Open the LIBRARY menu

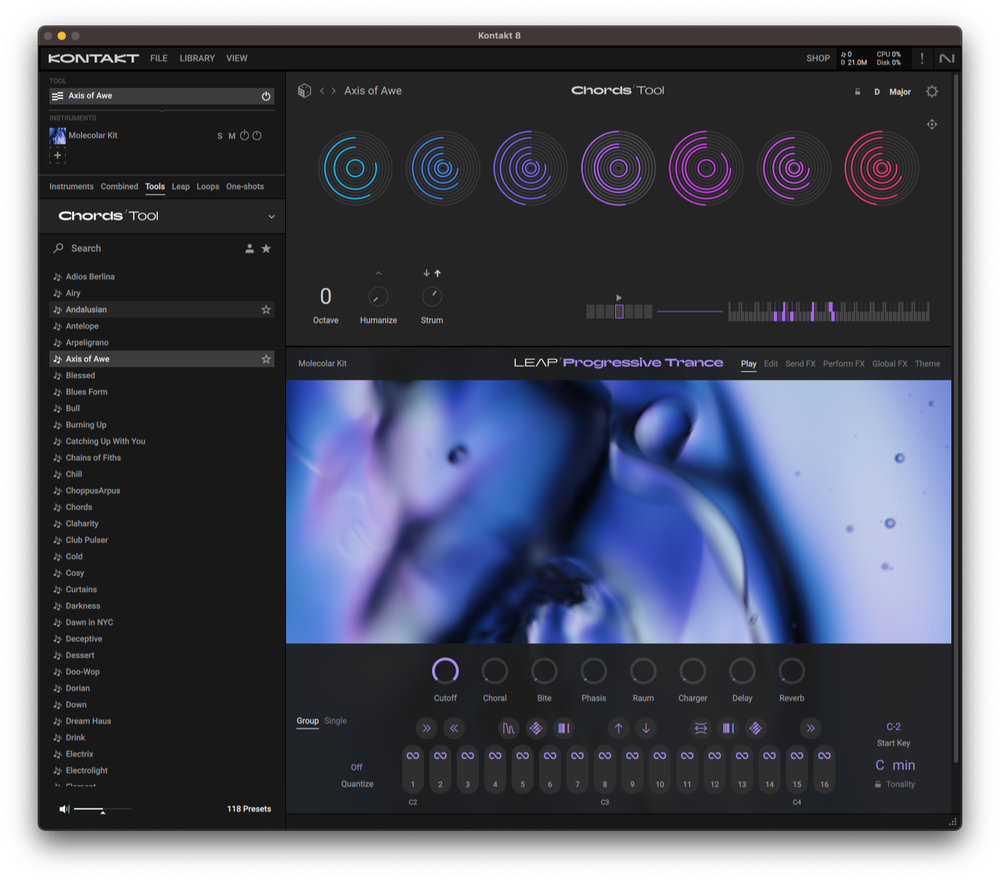[x=196, y=58]
